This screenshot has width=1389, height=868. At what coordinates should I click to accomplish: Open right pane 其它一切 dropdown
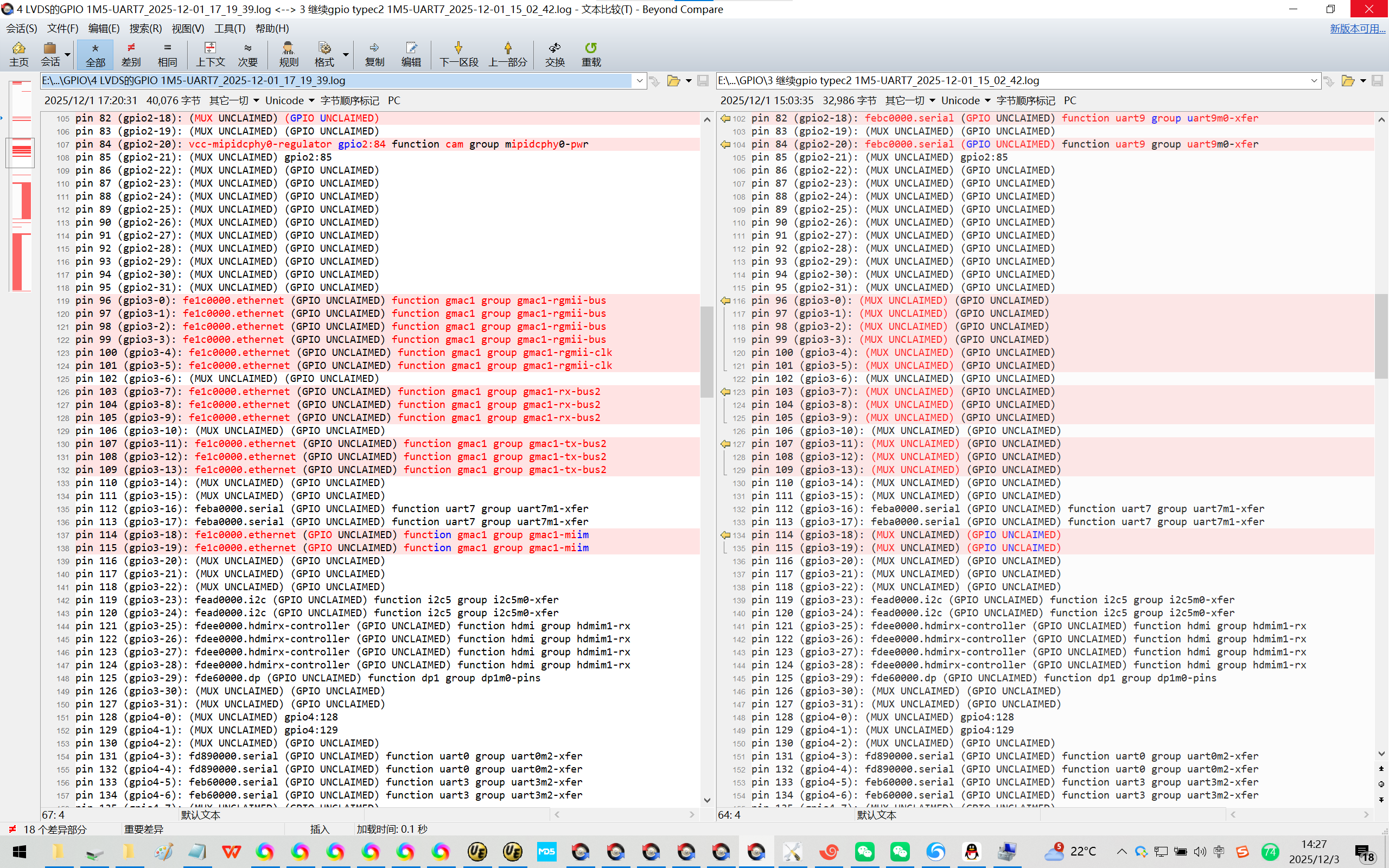[910, 100]
